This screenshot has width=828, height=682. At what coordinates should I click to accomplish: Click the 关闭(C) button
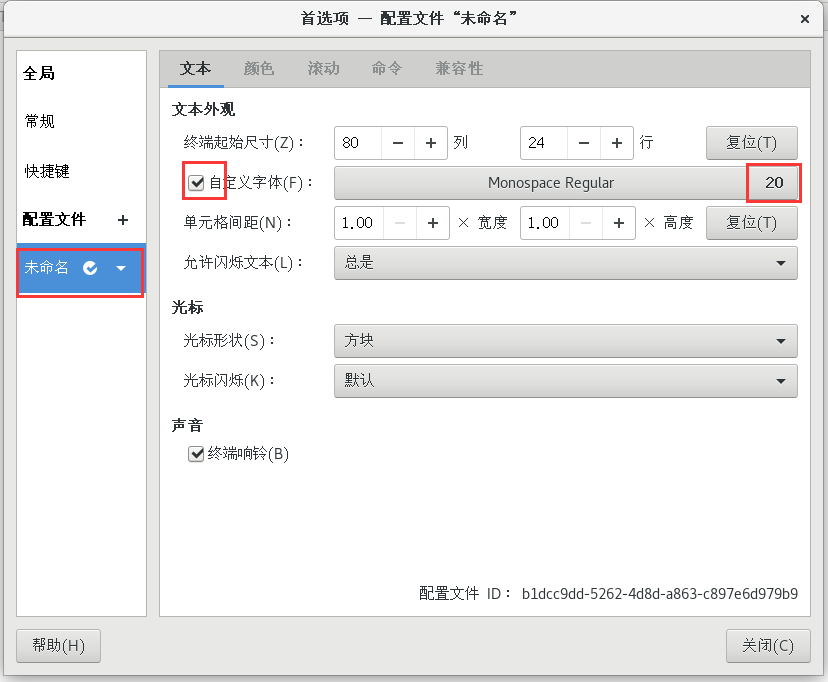(x=768, y=646)
